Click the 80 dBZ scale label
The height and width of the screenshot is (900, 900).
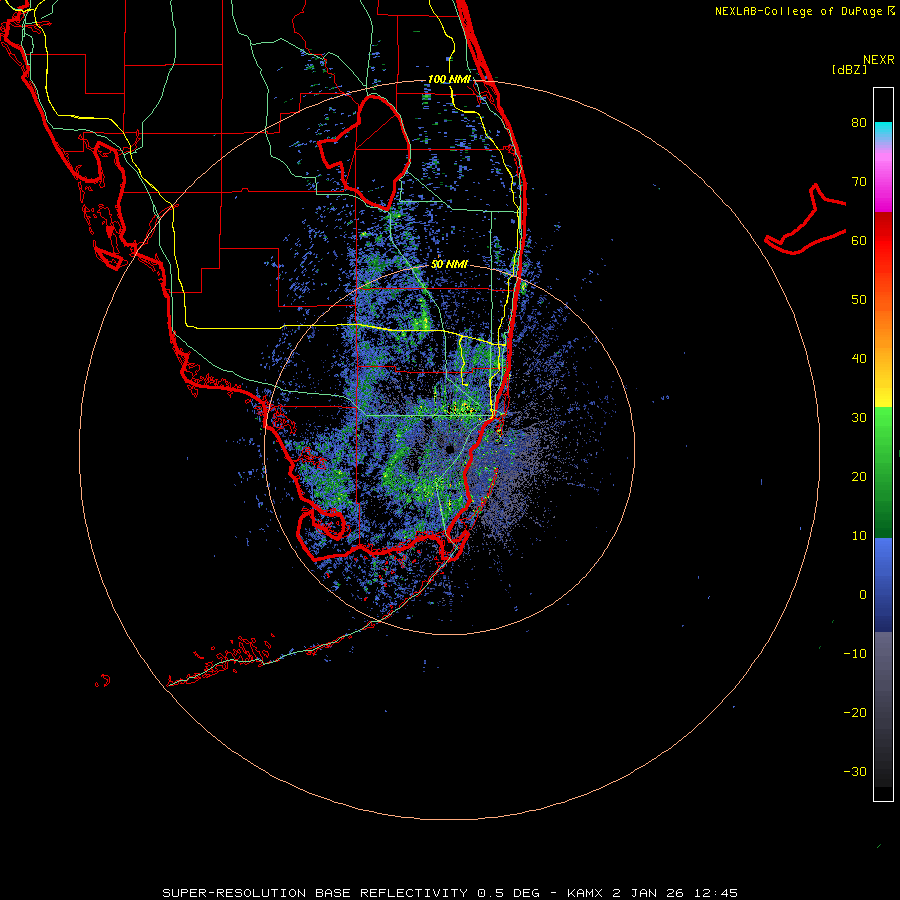(x=859, y=123)
